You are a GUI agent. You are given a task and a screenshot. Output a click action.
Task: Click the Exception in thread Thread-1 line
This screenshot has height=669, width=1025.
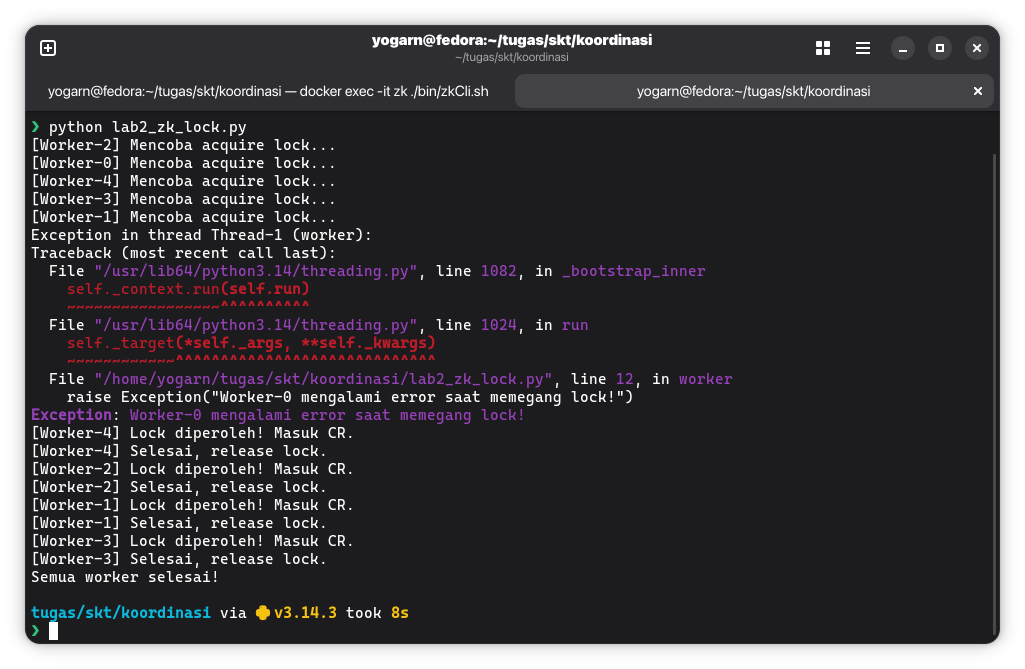201,235
